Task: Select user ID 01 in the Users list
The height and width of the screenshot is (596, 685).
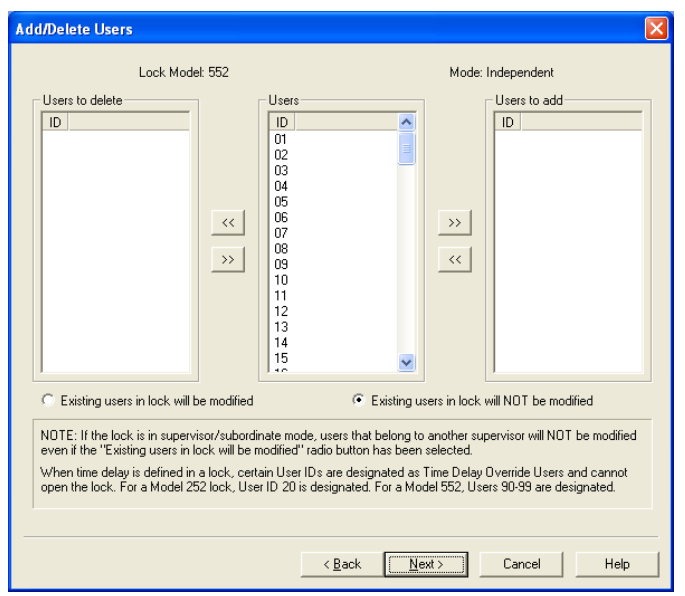Action: (x=281, y=140)
